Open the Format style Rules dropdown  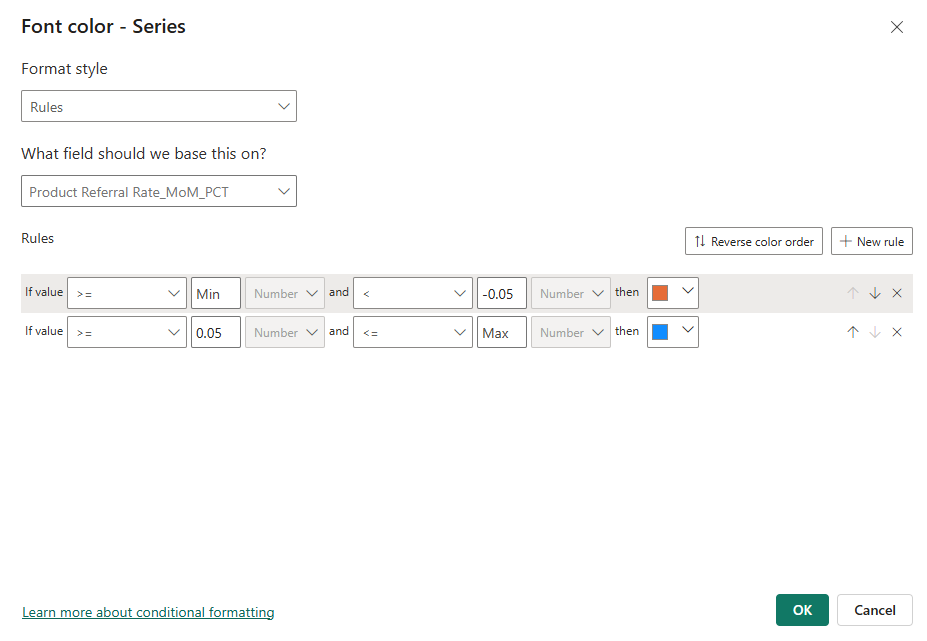(x=158, y=106)
